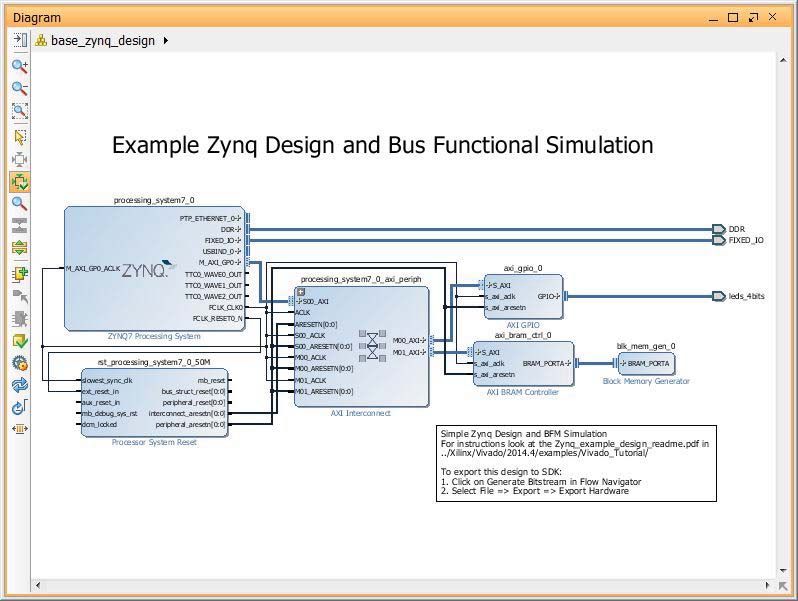Viewport: 798px width, 601px height.
Task: Expand the S00_AXI interface pin
Action: point(299,301)
